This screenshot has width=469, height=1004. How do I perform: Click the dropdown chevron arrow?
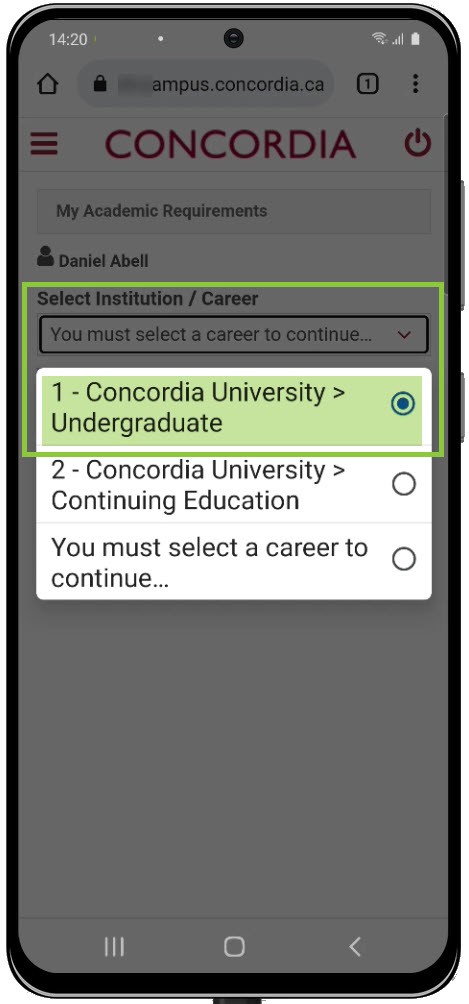click(x=404, y=334)
